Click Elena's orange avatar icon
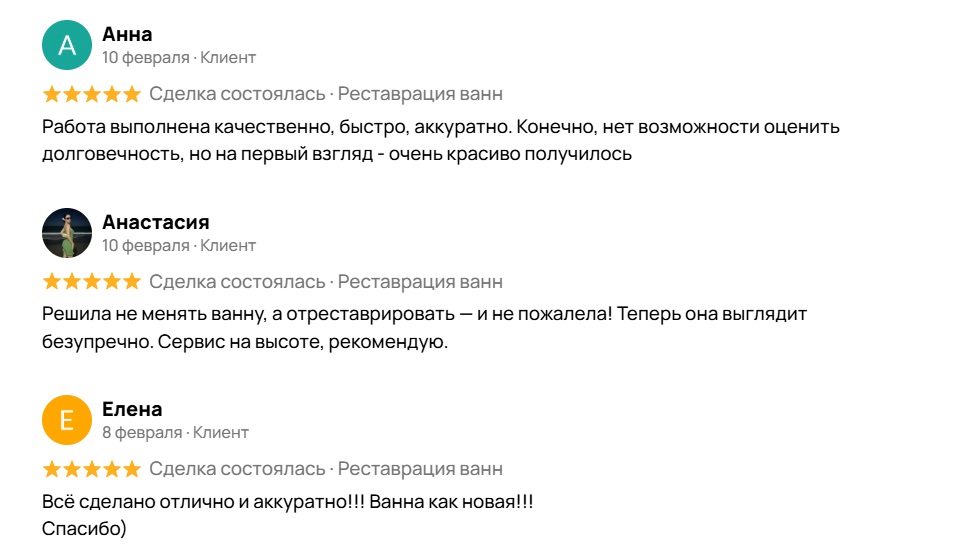The width and height of the screenshot is (966, 558). pos(67,420)
